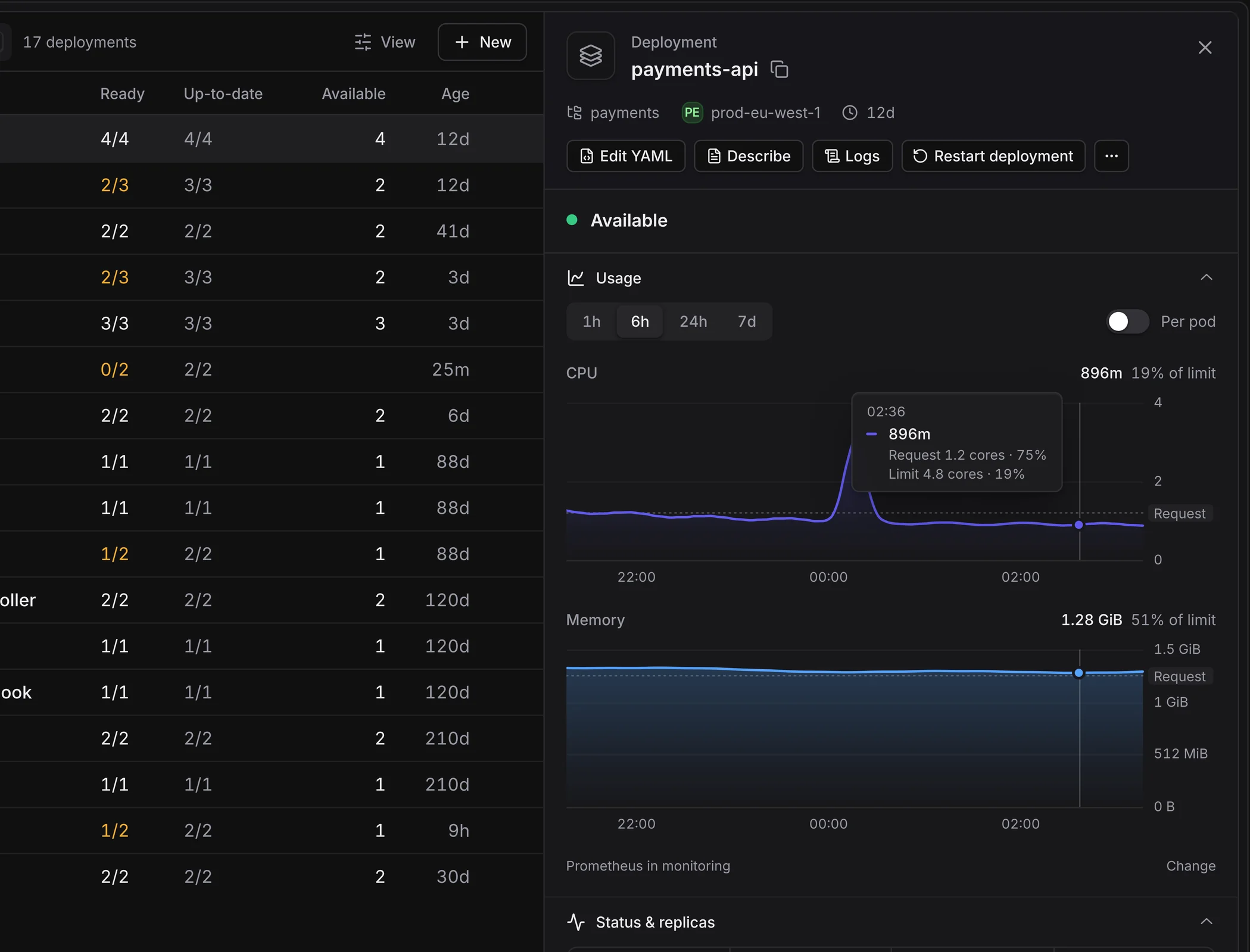Select the deployment row aged 25m

tap(272, 370)
